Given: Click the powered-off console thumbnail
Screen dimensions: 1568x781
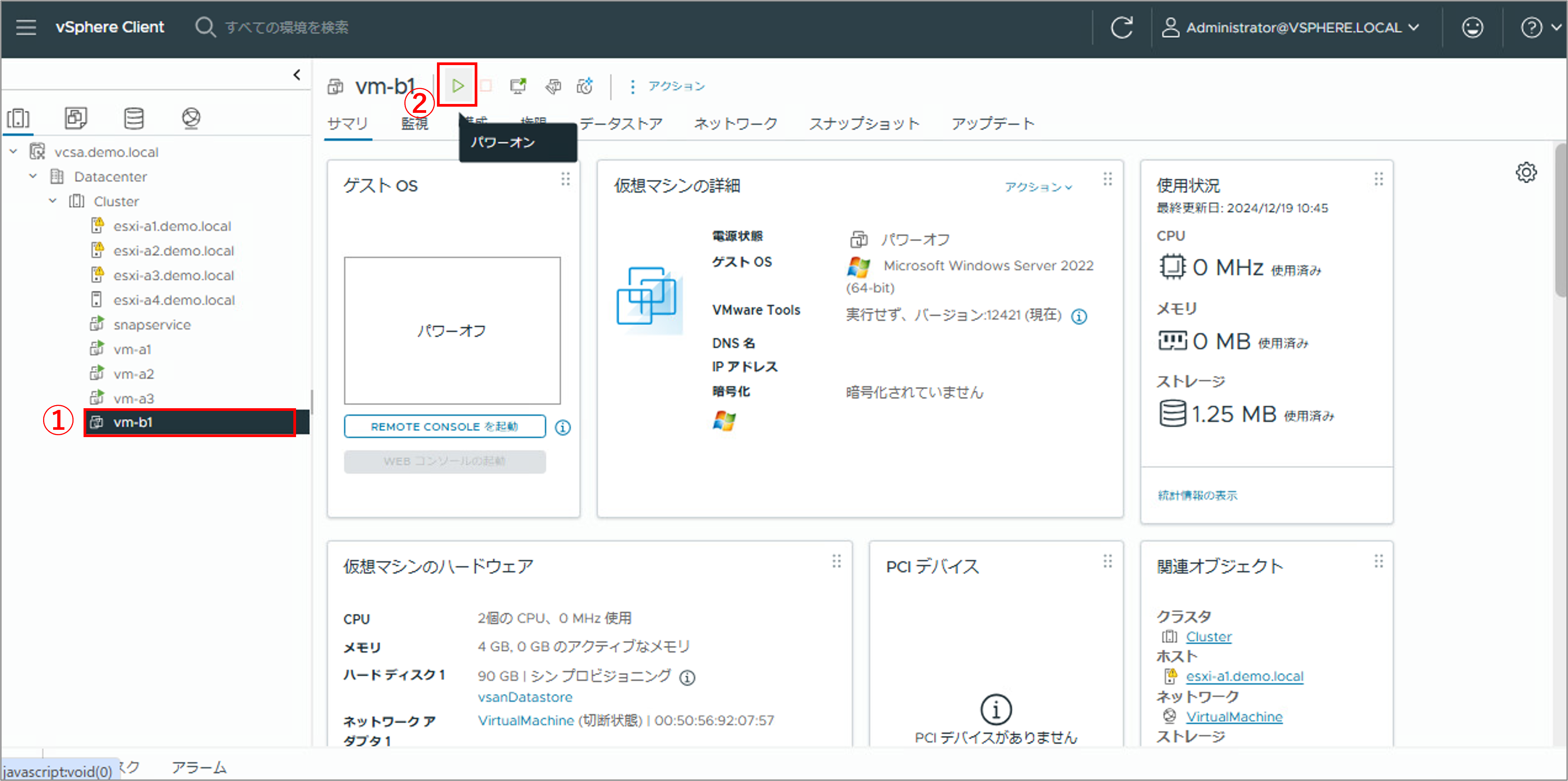Looking at the screenshot, I should click(452, 330).
